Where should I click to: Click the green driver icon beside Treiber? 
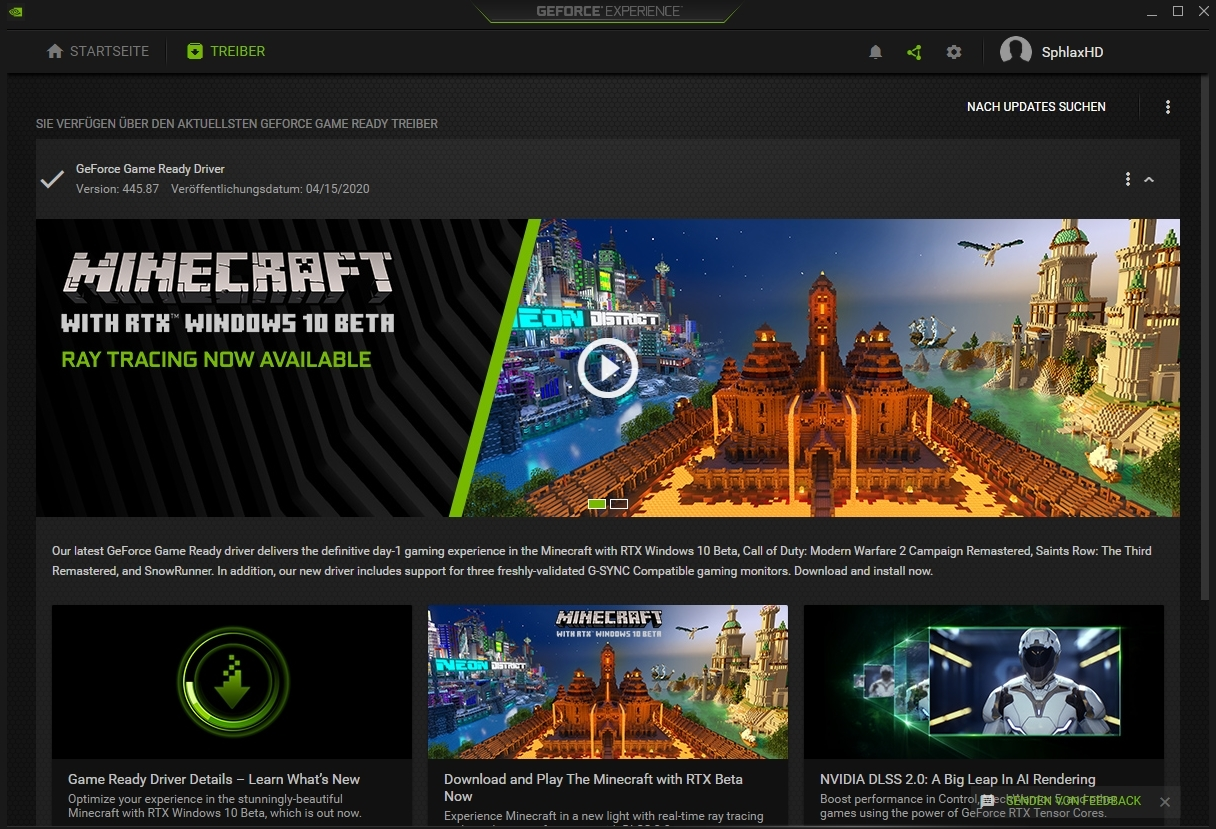[x=195, y=51]
